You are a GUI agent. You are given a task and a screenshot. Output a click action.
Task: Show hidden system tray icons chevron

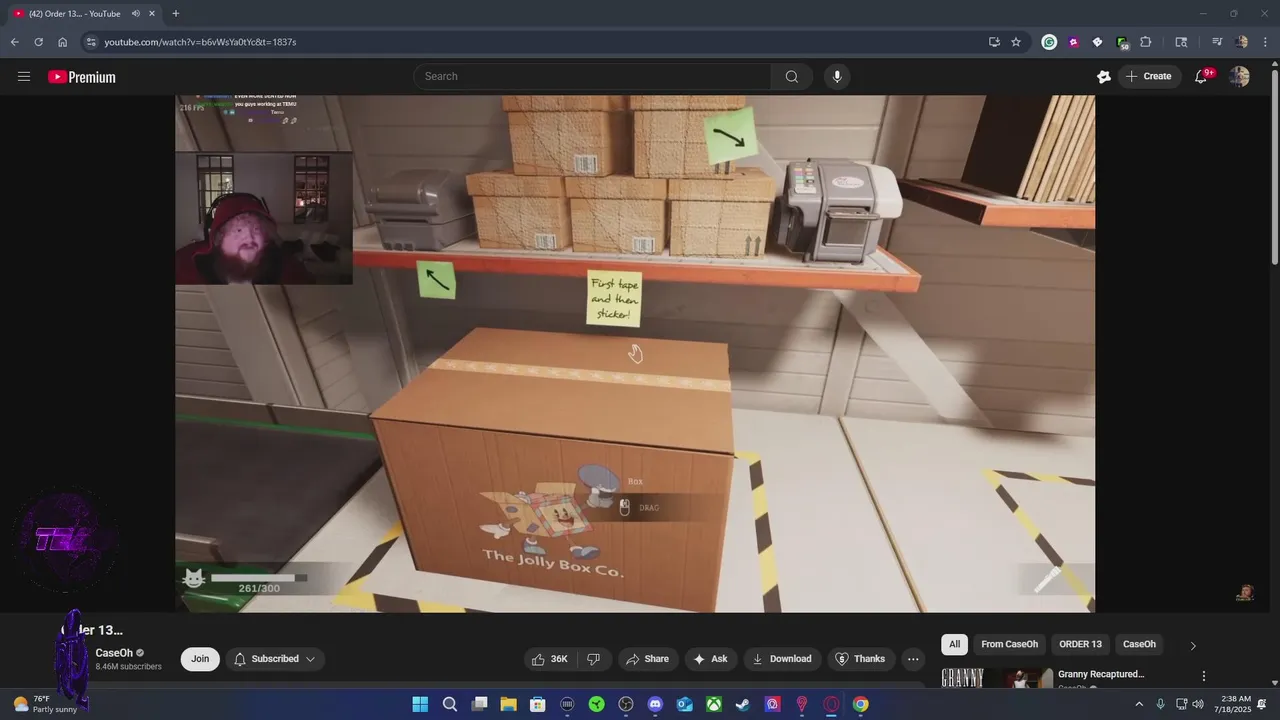(x=1138, y=704)
